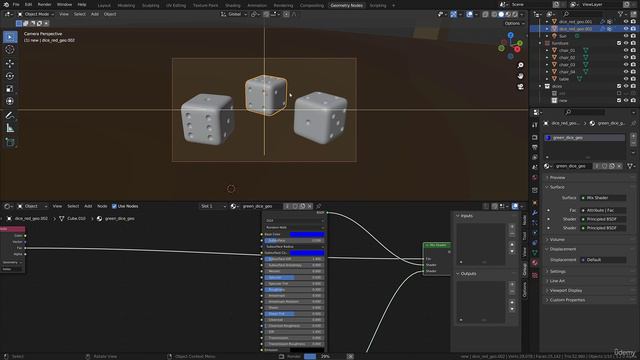Expand the Settings panel
This screenshot has height=360, width=640.
click(x=557, y=271)
